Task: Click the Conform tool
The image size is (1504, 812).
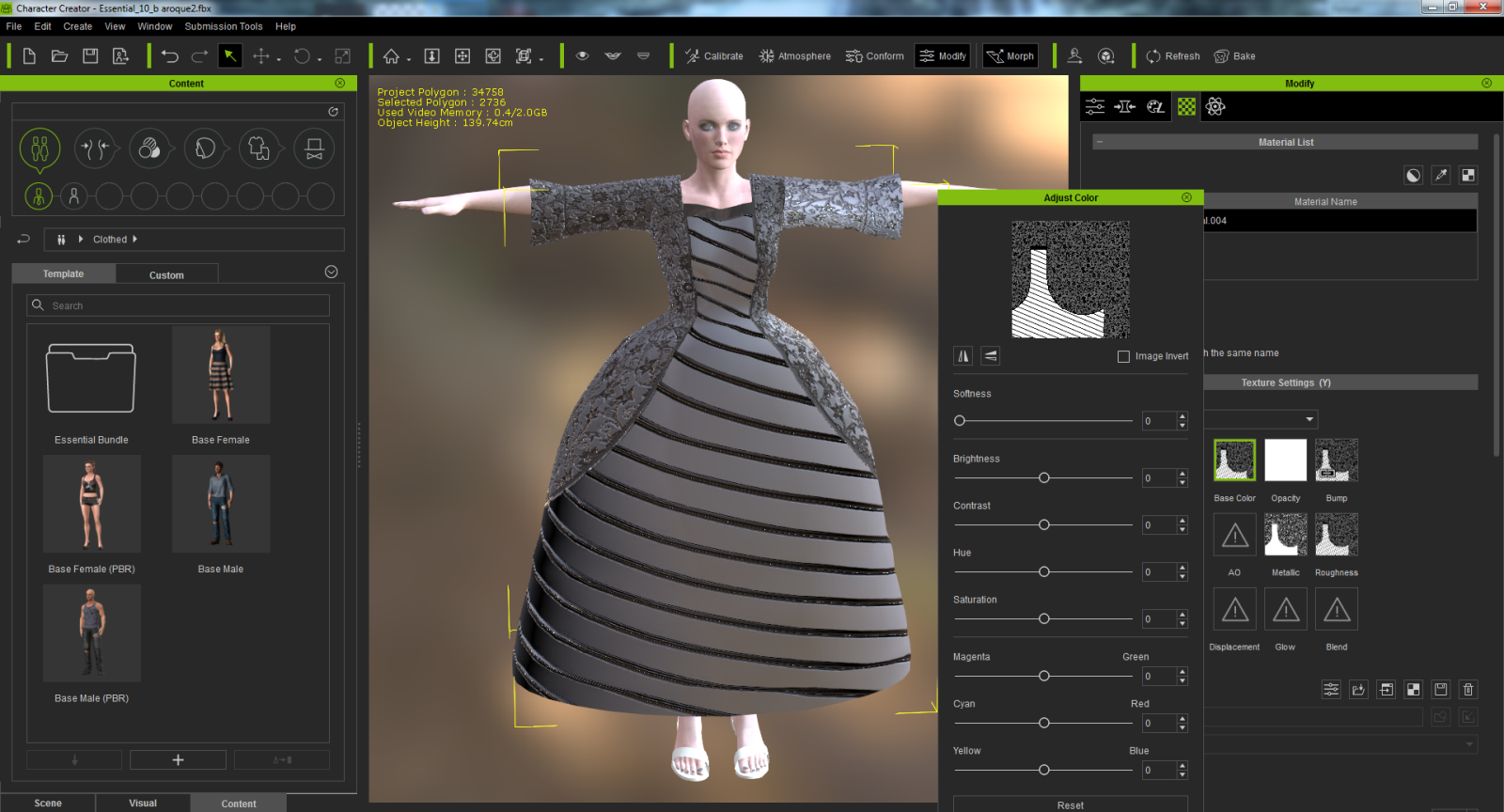Action: click(x=874, y=56)
